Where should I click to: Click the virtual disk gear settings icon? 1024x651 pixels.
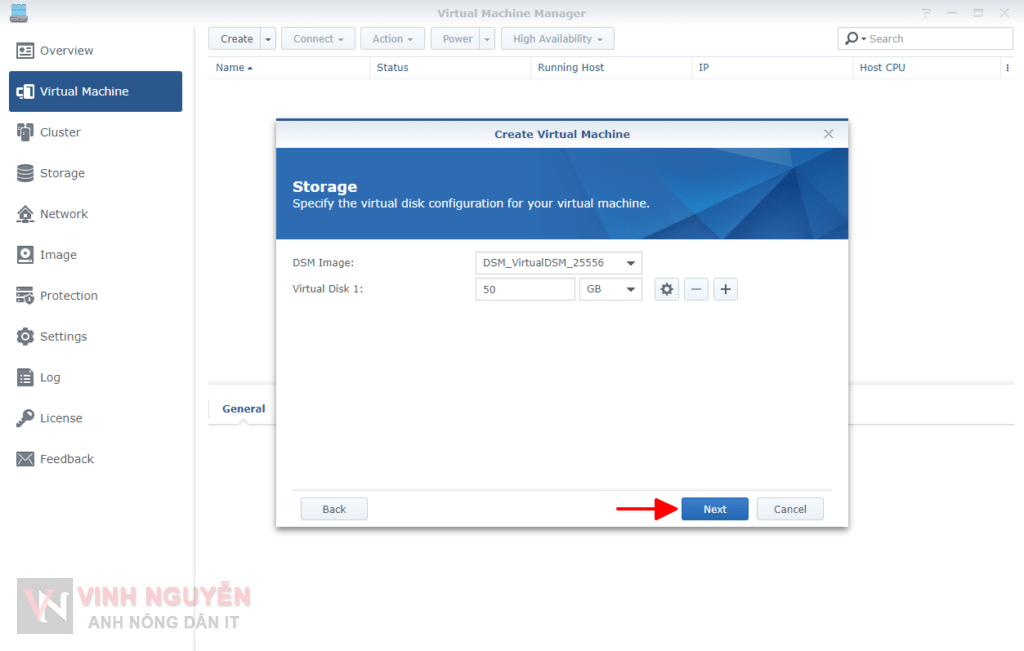coord(667,289)
